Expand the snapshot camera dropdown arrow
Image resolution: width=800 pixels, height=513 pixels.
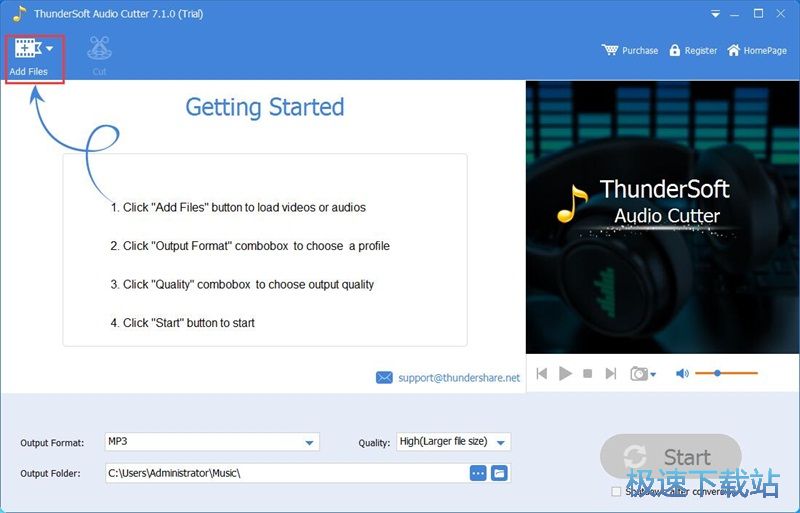coord(653,375)
